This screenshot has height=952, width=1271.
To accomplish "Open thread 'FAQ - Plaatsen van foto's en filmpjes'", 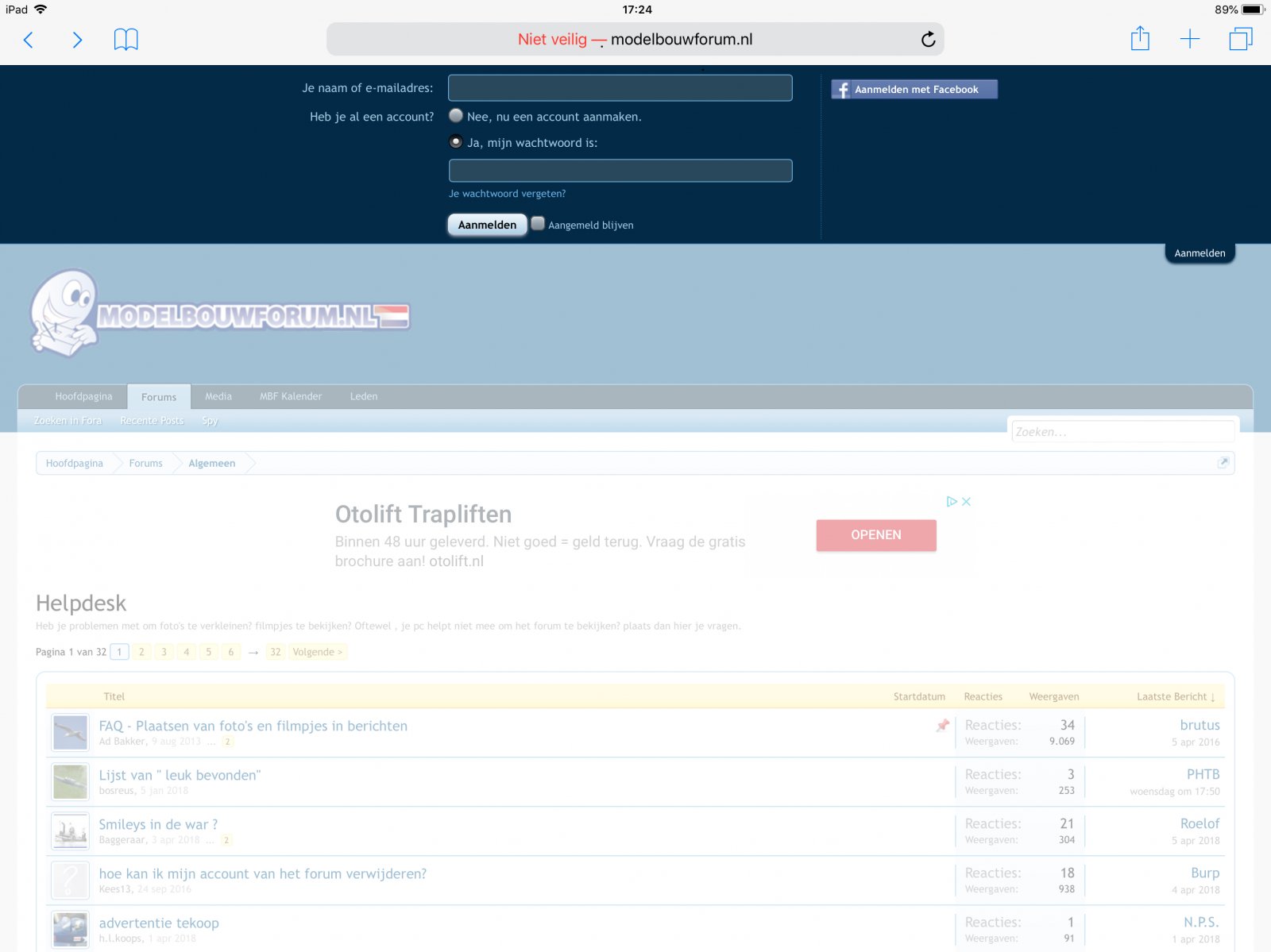I will tap(253, 726).
